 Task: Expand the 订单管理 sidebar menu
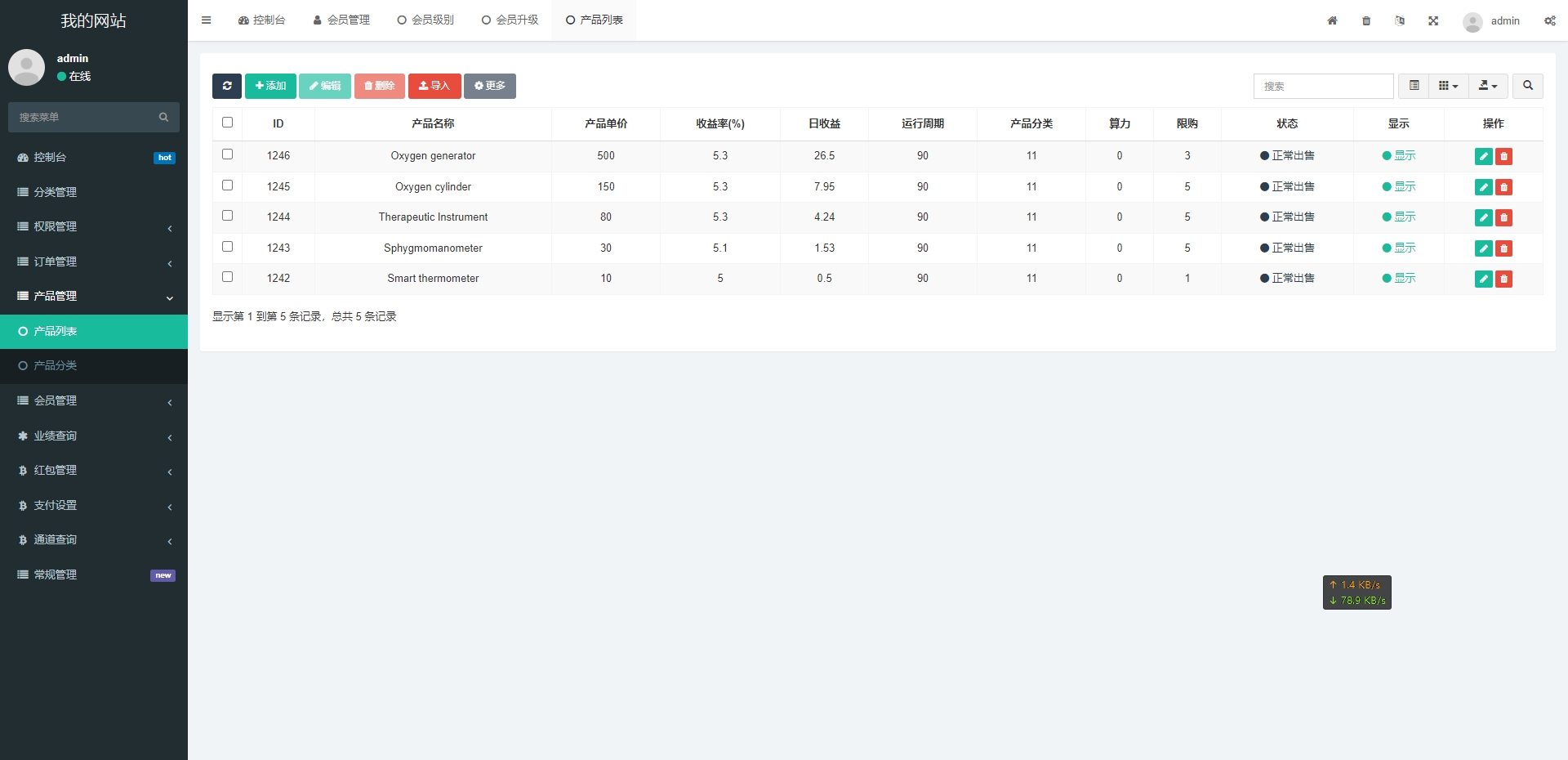click(x=94, y=262)
